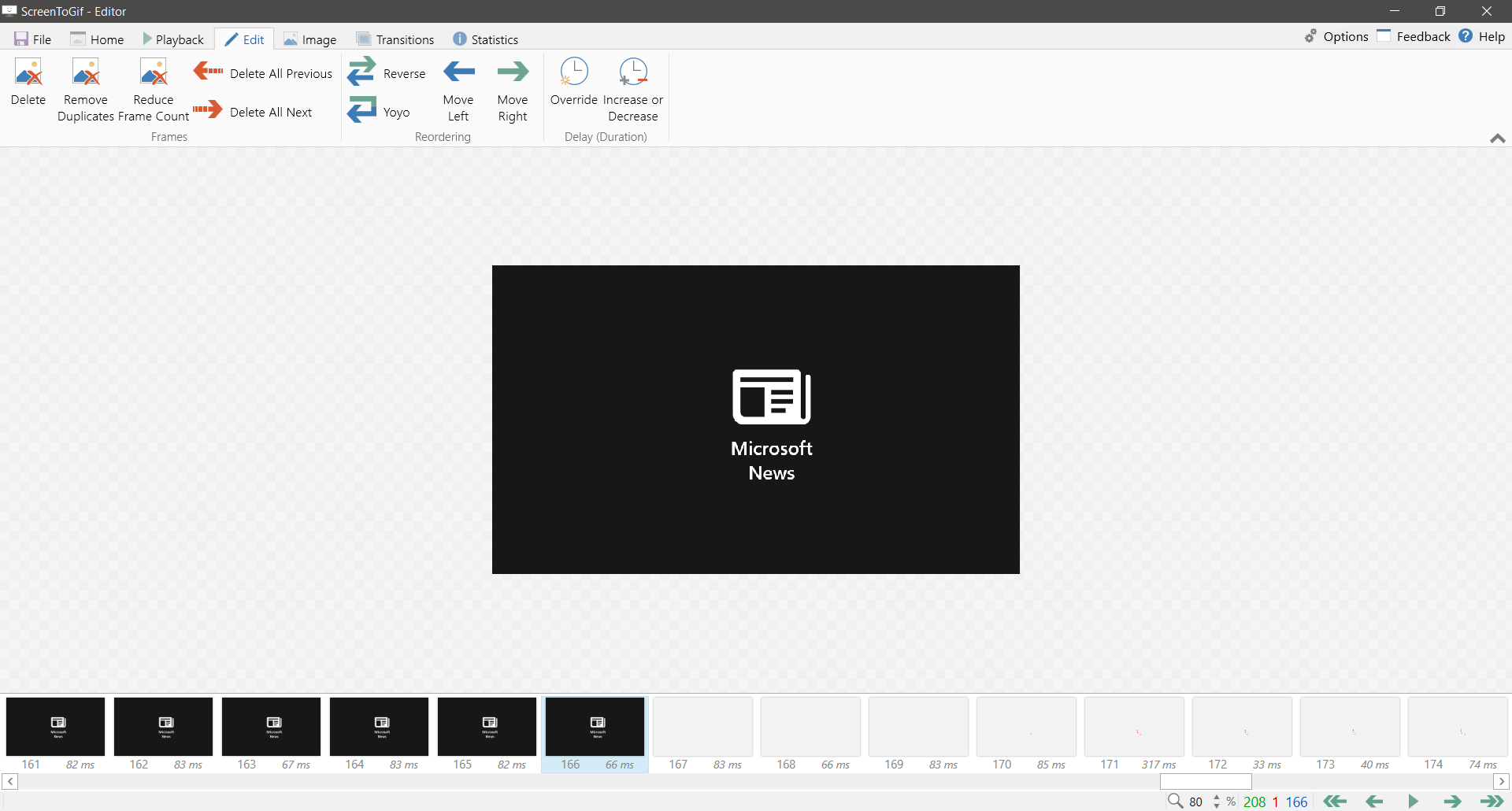1512x811 pixels.
Task: Switch to the Home tab
Action: (x=97, y=39)
